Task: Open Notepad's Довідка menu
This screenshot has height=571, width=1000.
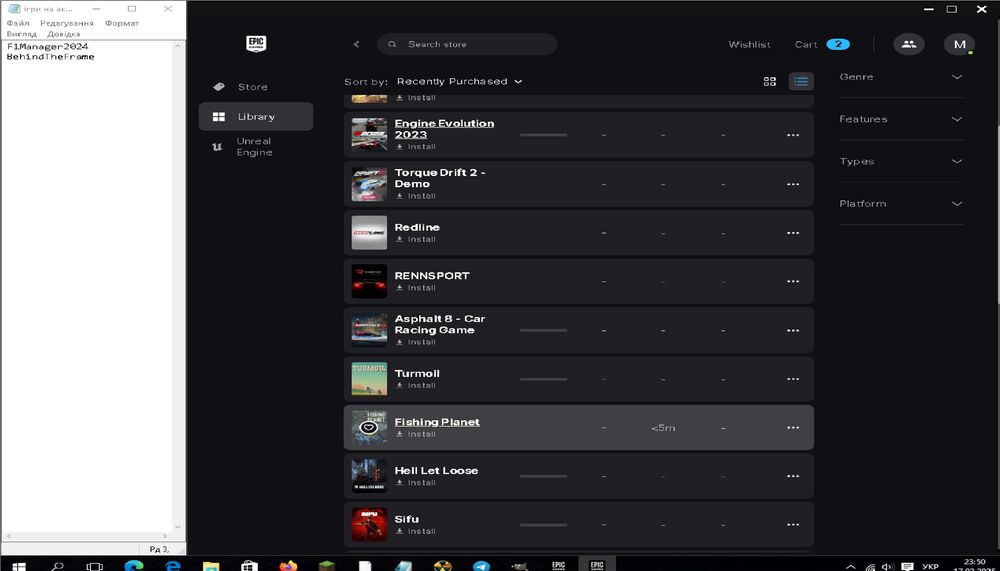Action: [63, 34]
